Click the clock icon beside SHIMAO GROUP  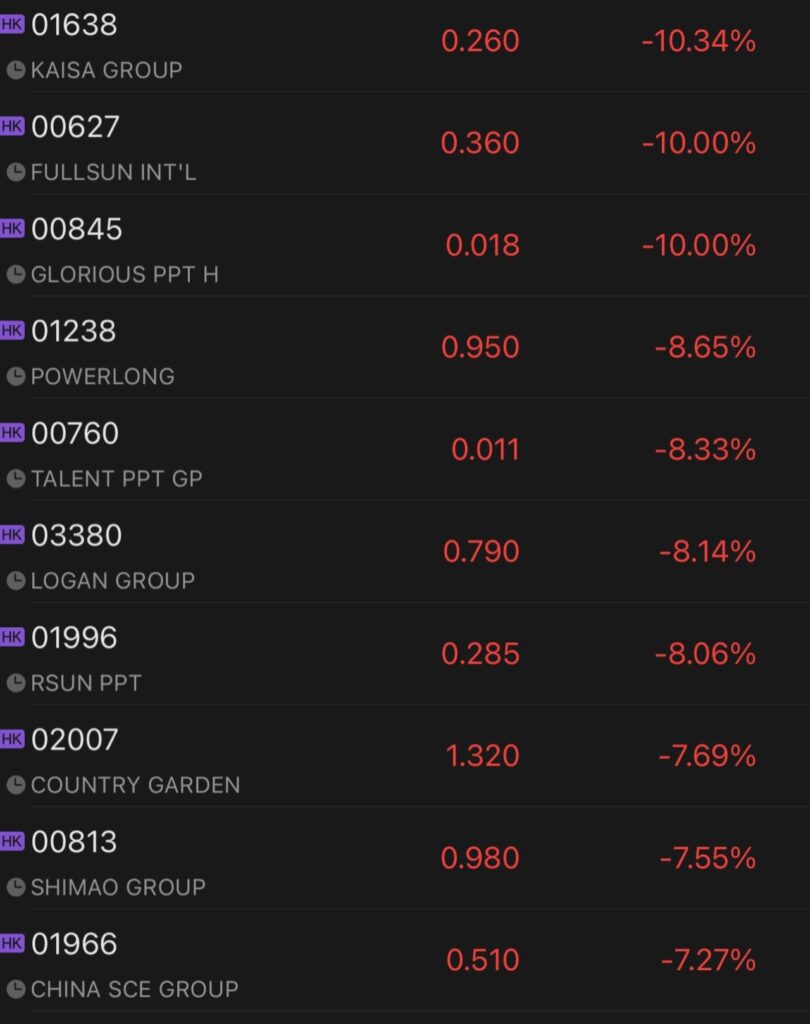(16, 888)
